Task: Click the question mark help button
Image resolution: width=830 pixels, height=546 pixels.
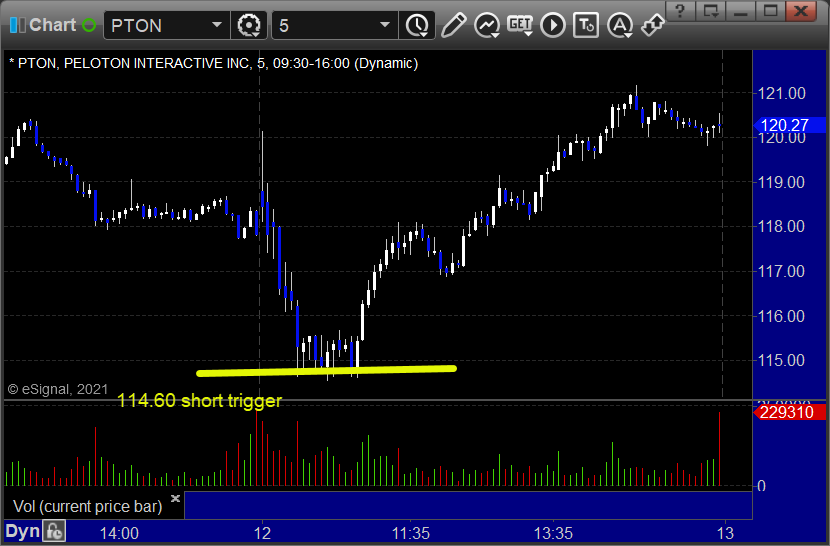Action: [680, 10]
